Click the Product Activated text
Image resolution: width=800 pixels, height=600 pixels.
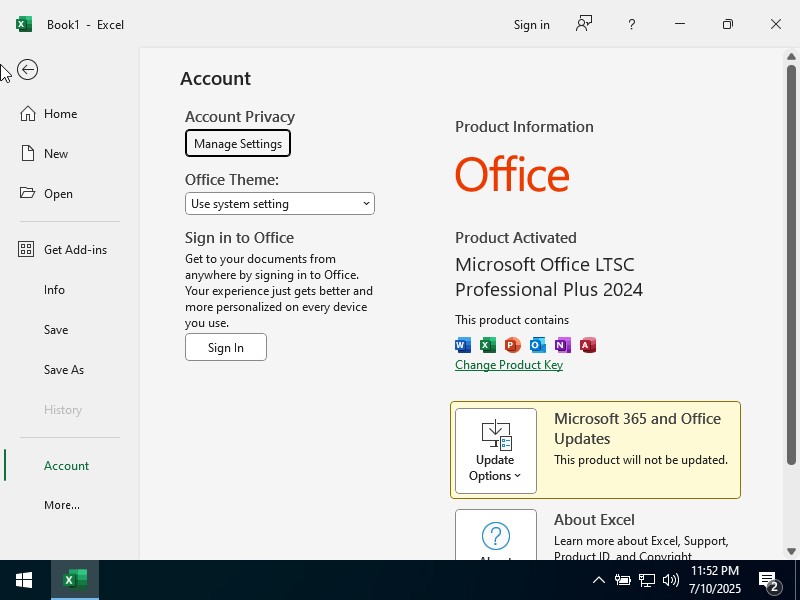516,238
